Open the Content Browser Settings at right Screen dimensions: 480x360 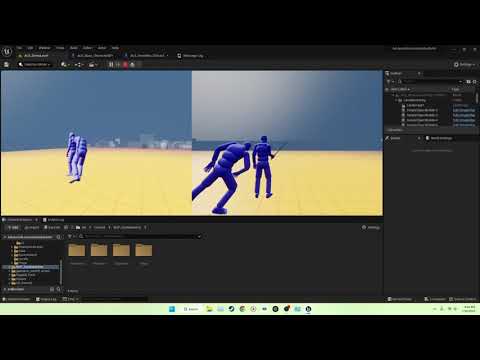tap(371, 227)
